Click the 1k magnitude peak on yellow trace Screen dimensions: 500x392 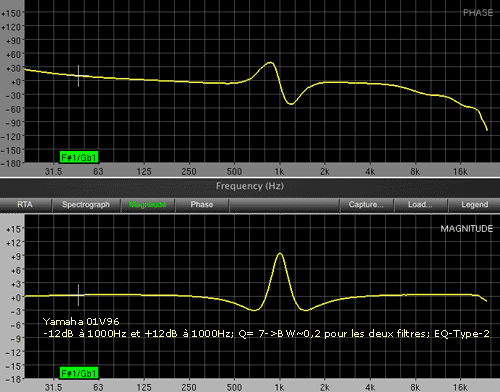(x=280, y=254)
